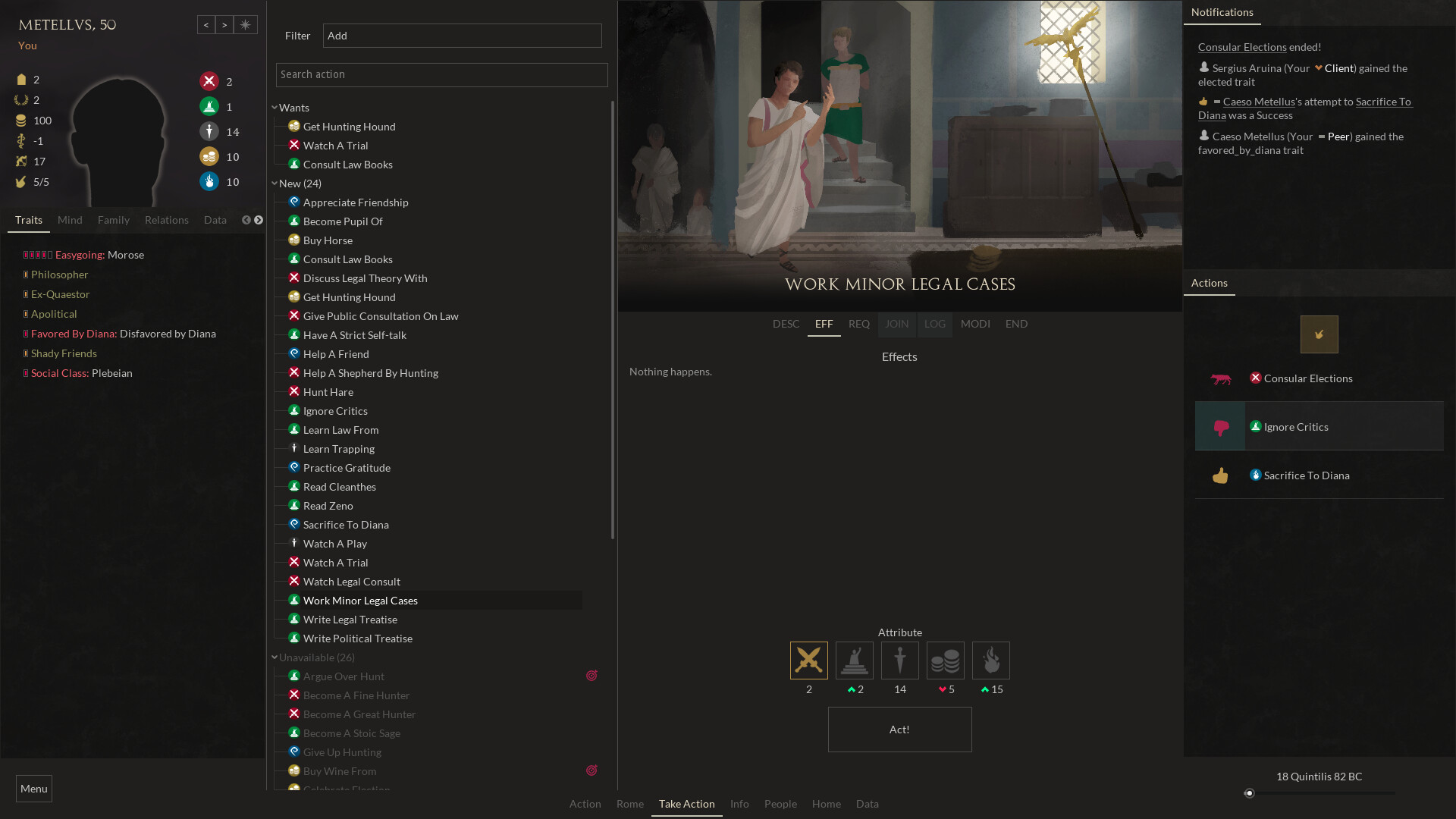The height and width of the screenshot is (819, 1456).
Task: Collapse the Wants section
Action: 275,107
